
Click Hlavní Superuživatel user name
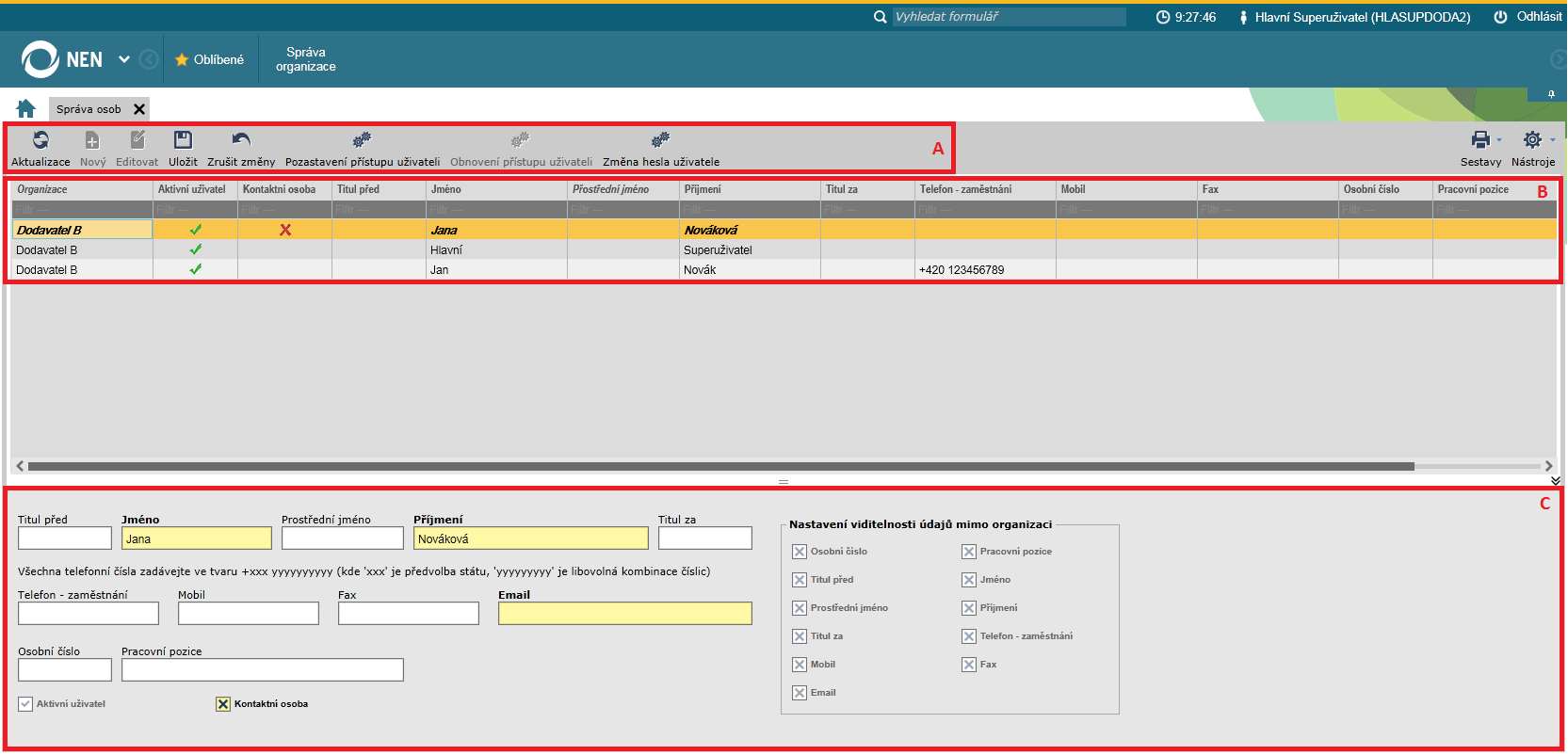(x=1363, y=17)
